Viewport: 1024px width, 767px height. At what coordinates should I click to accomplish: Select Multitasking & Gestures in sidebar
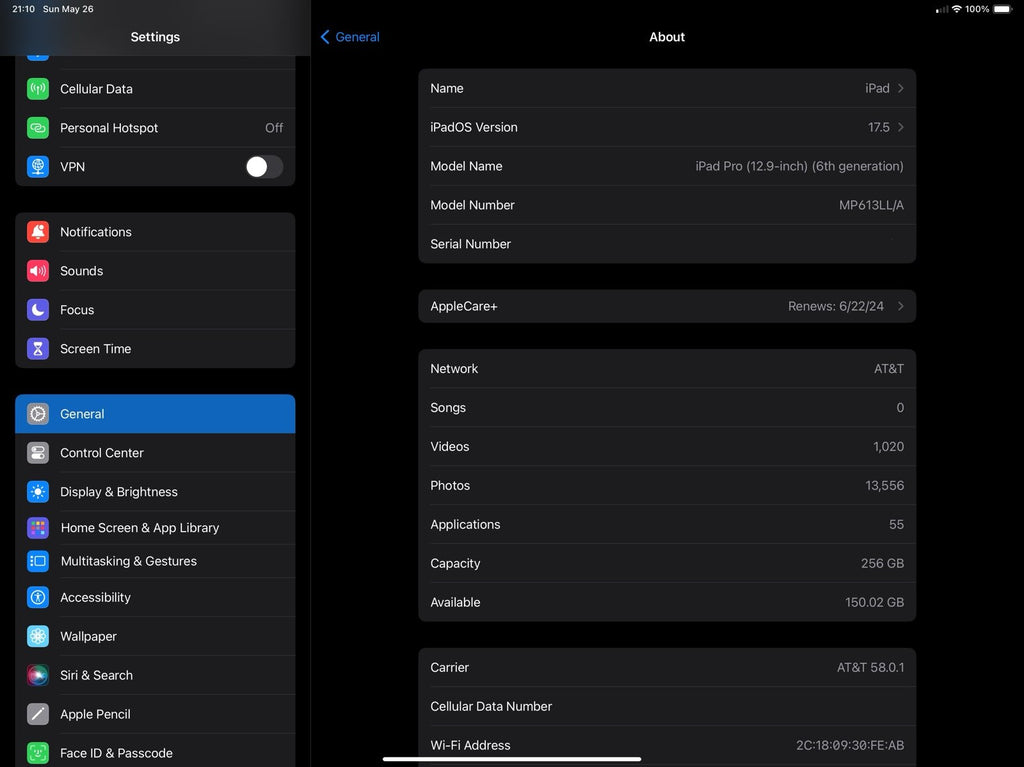pos(128,561)
